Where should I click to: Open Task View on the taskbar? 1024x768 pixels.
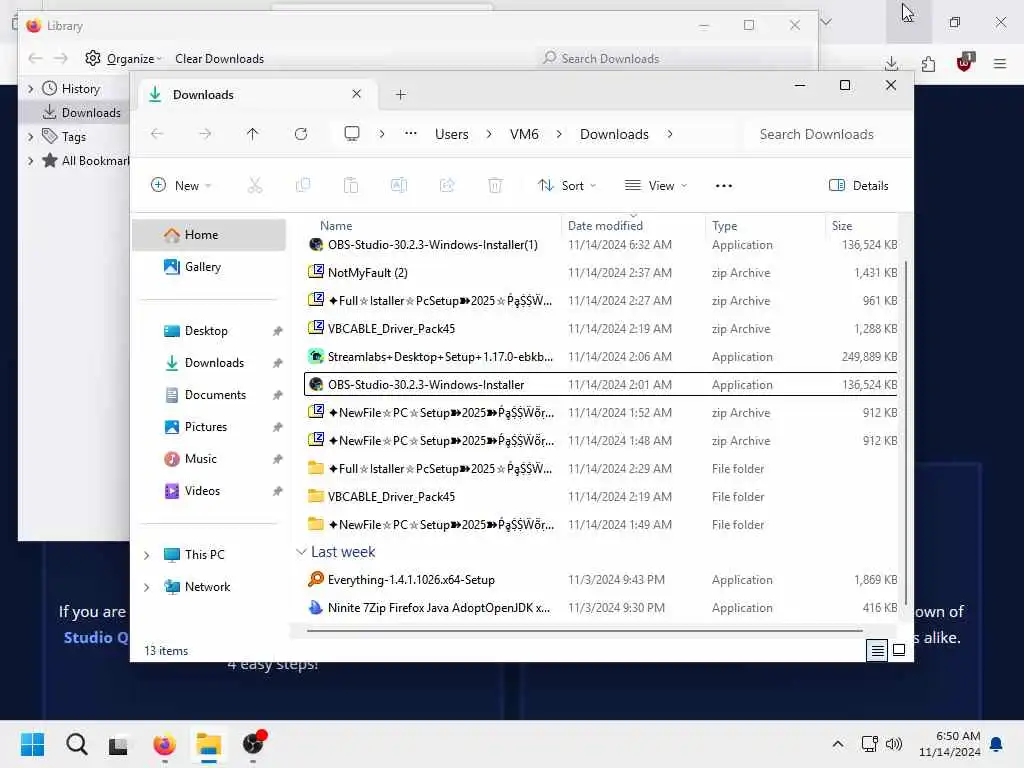tap(118, 745)
